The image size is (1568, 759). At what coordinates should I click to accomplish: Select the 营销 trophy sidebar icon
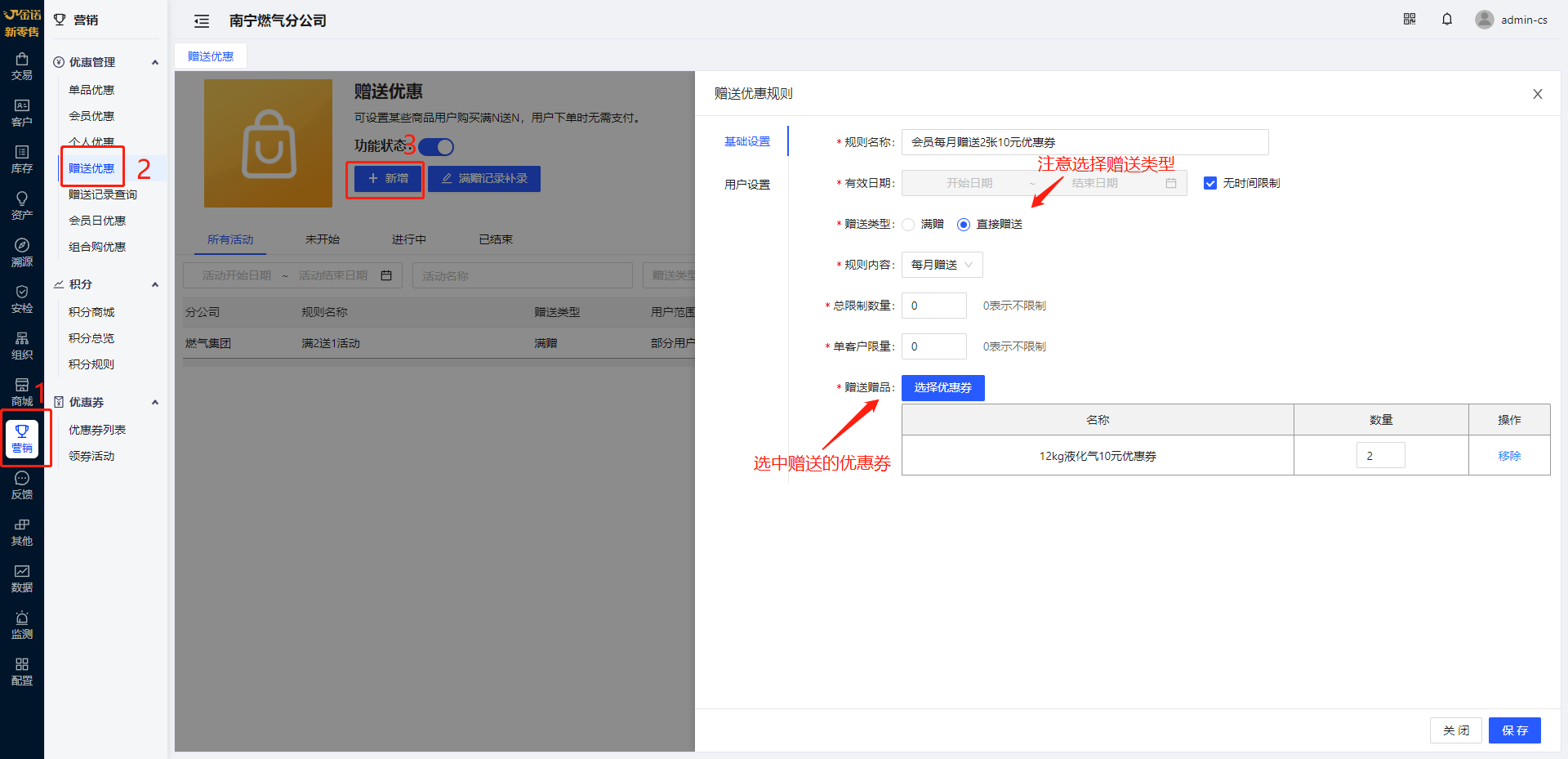coord(22,439)
